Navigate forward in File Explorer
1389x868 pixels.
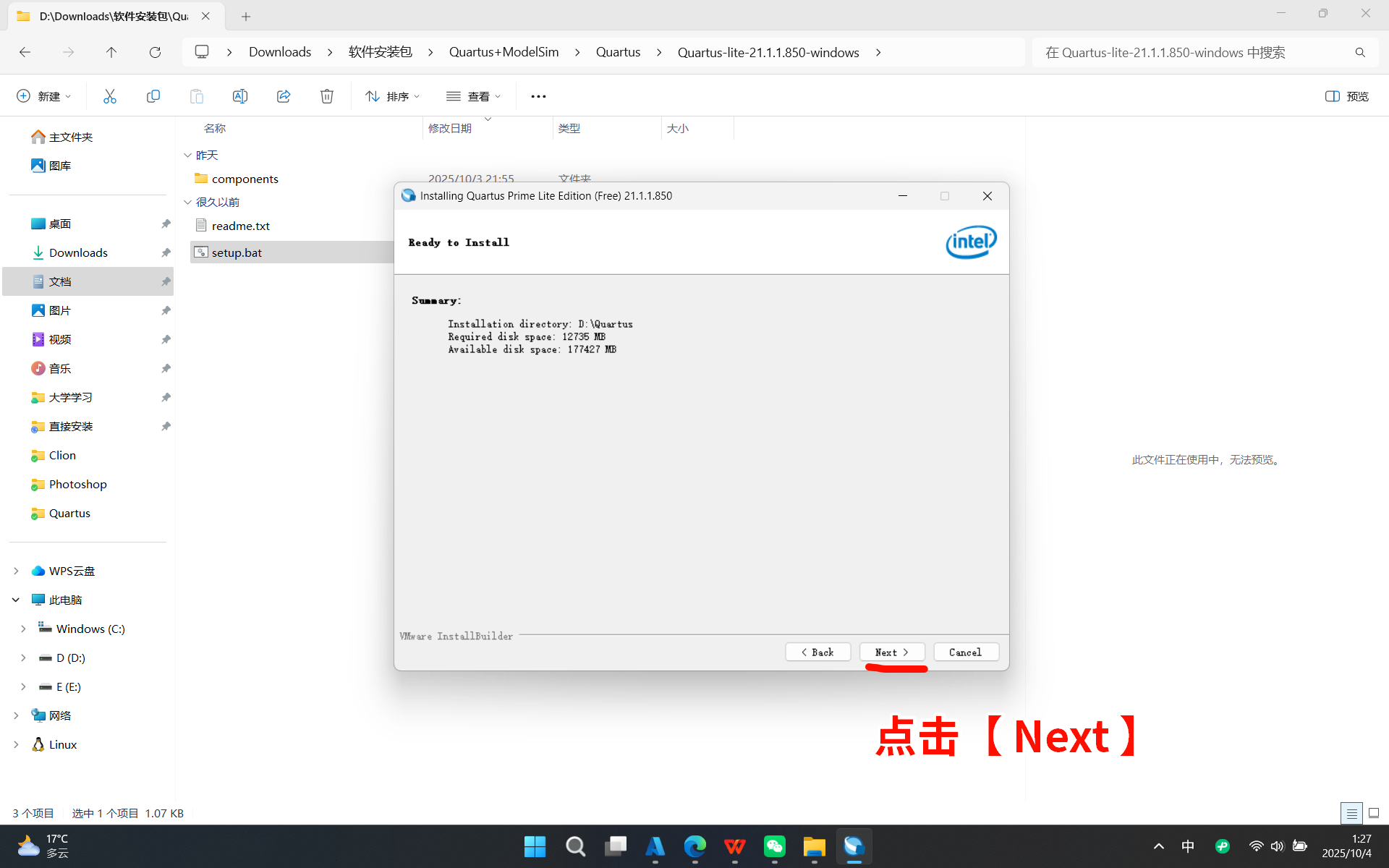pyautogui.click(x=68, y=52)
